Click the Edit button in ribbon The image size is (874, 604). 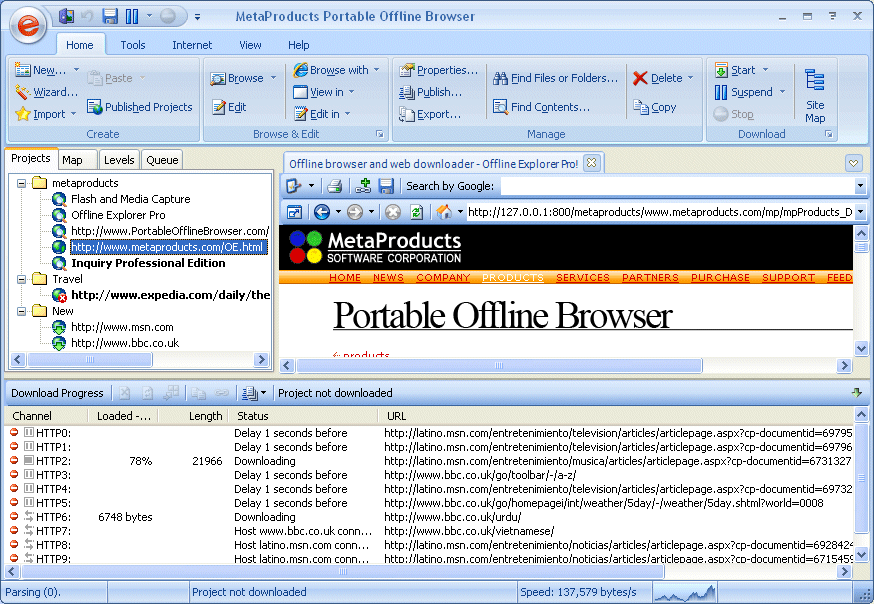click(x=230, y=106)
